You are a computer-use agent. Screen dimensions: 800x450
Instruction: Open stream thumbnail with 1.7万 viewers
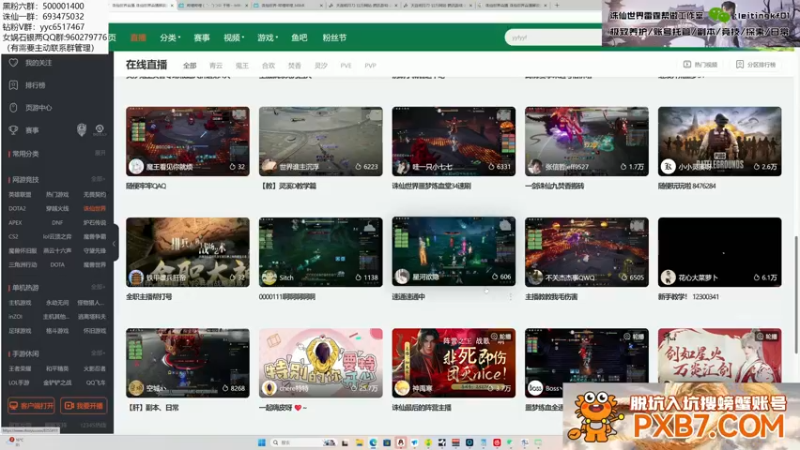pos(587,141)
